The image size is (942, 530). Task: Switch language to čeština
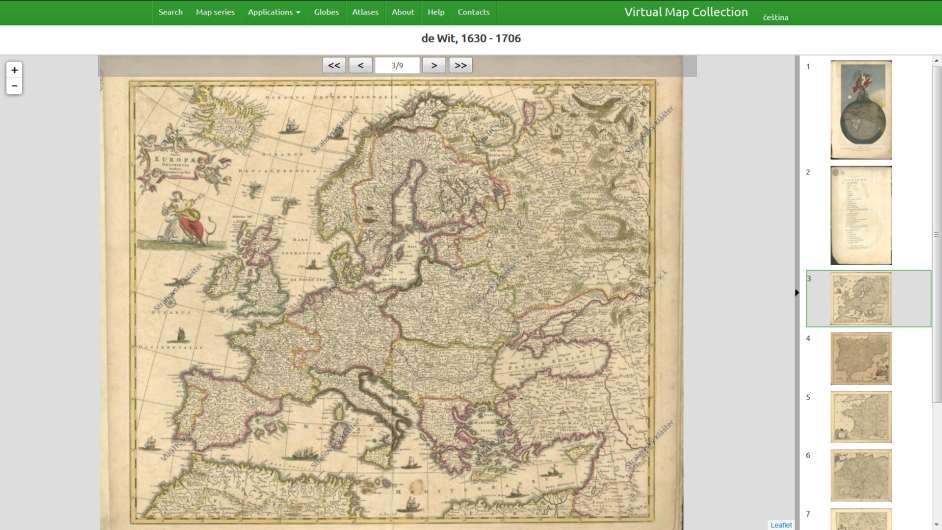click(x=776, y=17)
